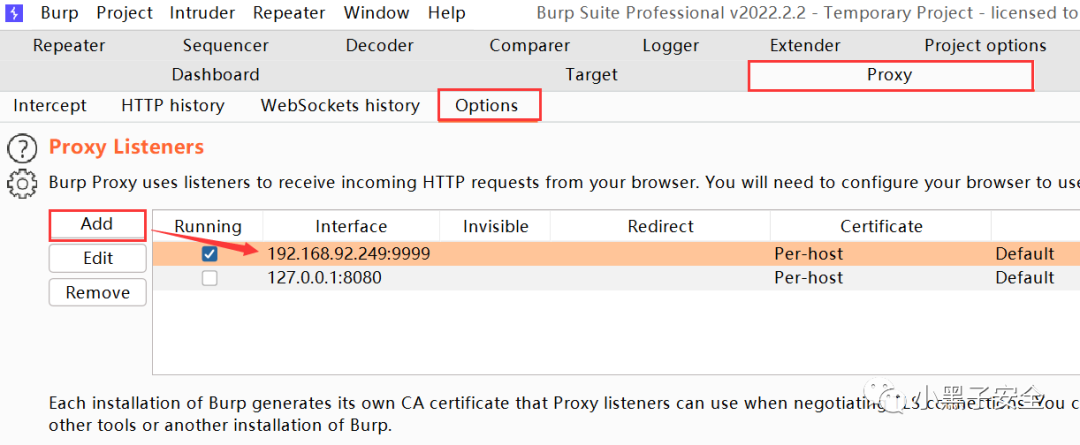Open the Project options tab
The width and height of the screenshot is (1080, 445).
[985, 45]
